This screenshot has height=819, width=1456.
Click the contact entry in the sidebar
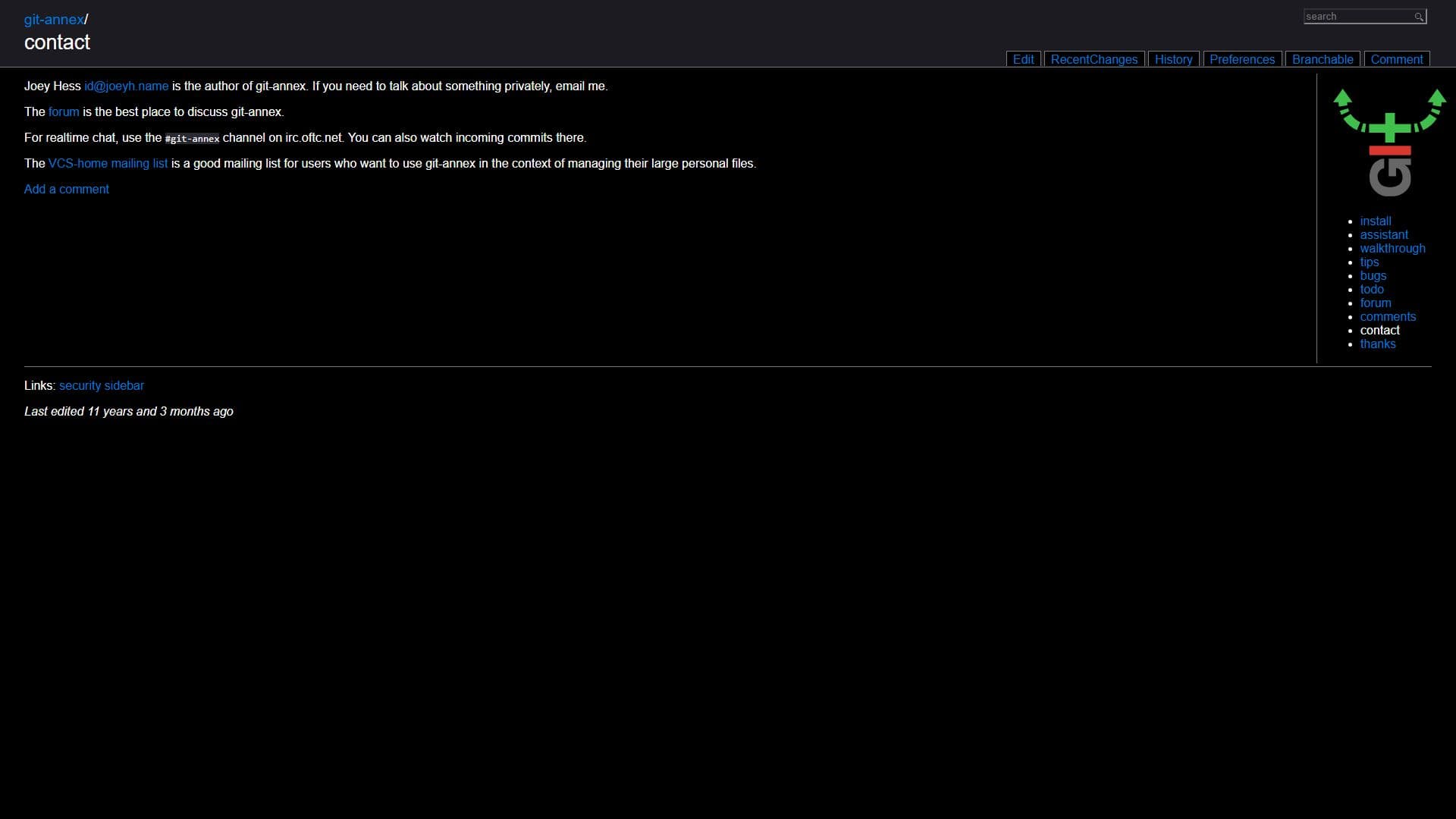[1379, 331]
